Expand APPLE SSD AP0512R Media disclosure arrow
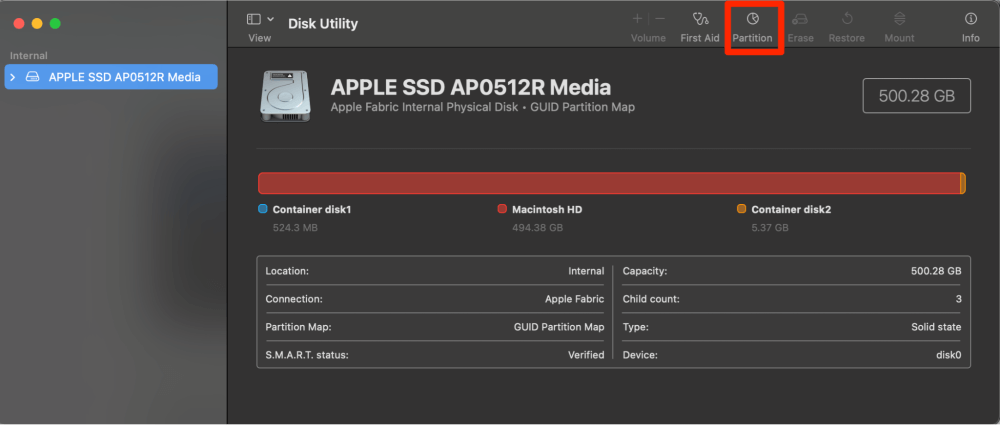This screenshot has height=425, width=1000. (13, 77)
